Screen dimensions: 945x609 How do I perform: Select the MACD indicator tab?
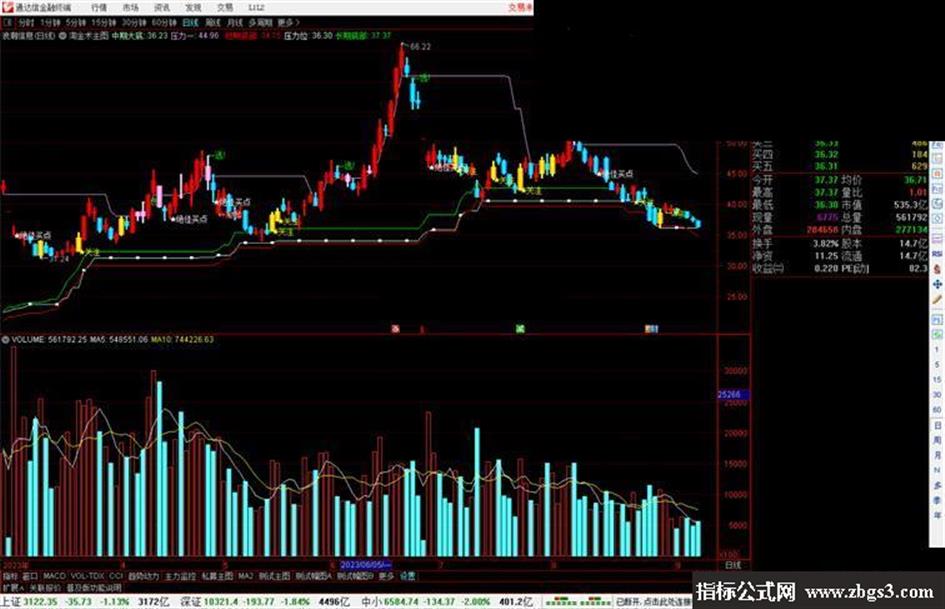54,576
